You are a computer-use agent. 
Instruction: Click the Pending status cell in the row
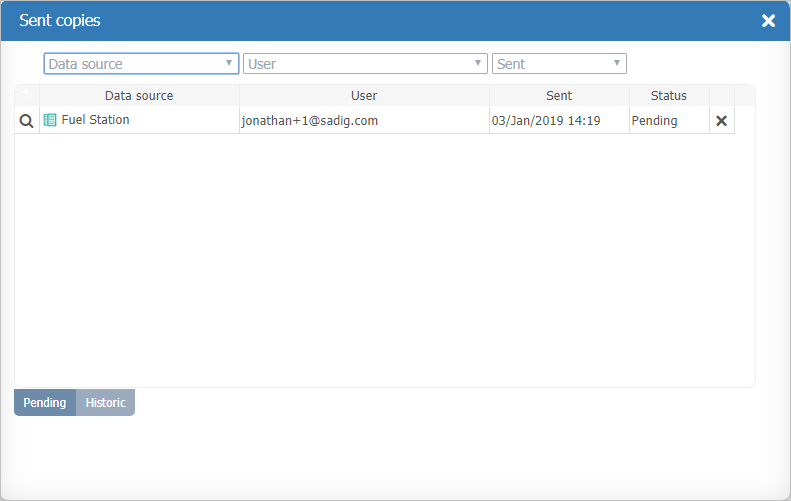(654, 121)
